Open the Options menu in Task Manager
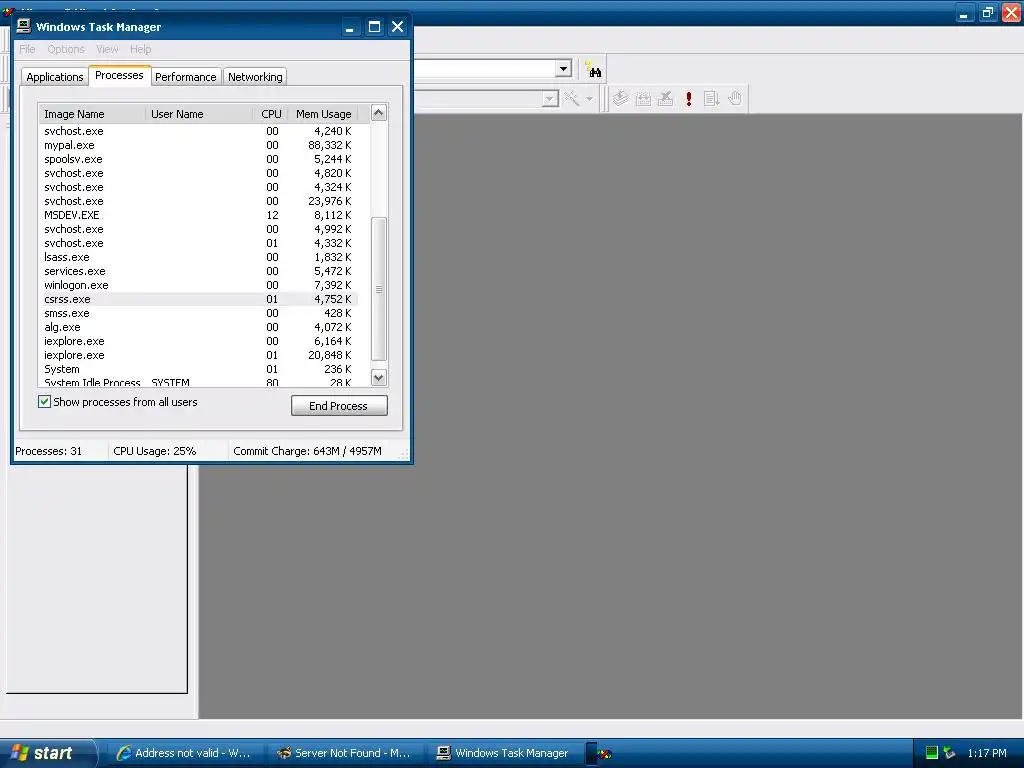The width and height of the screenshot is (1024, 768). [x=65, y=49]
